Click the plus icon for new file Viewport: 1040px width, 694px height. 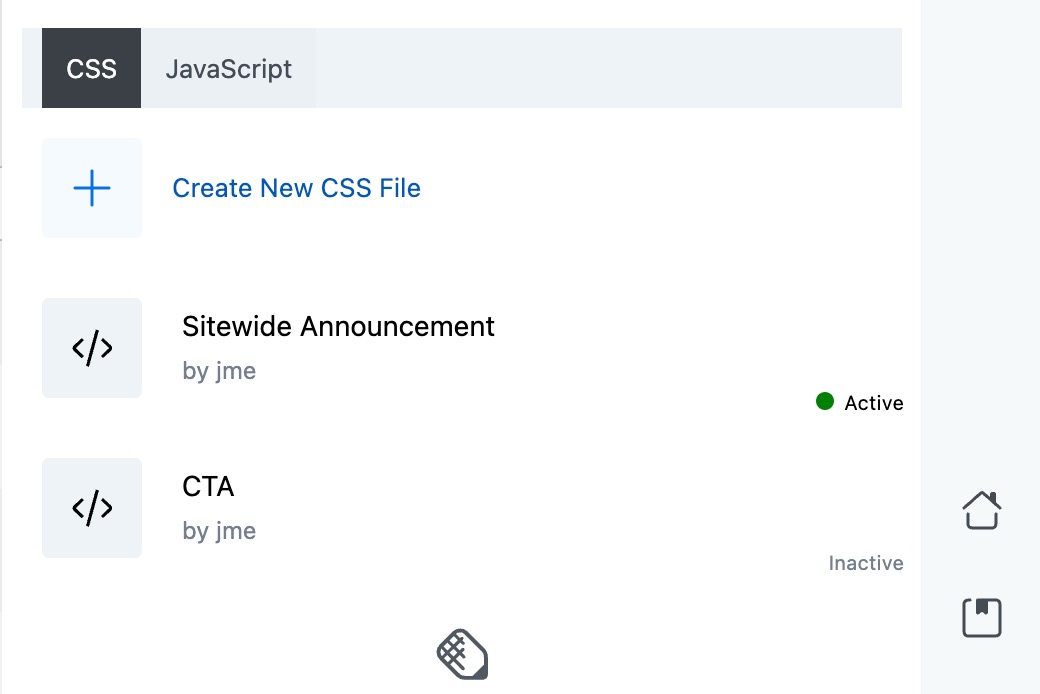click(92, 188)
